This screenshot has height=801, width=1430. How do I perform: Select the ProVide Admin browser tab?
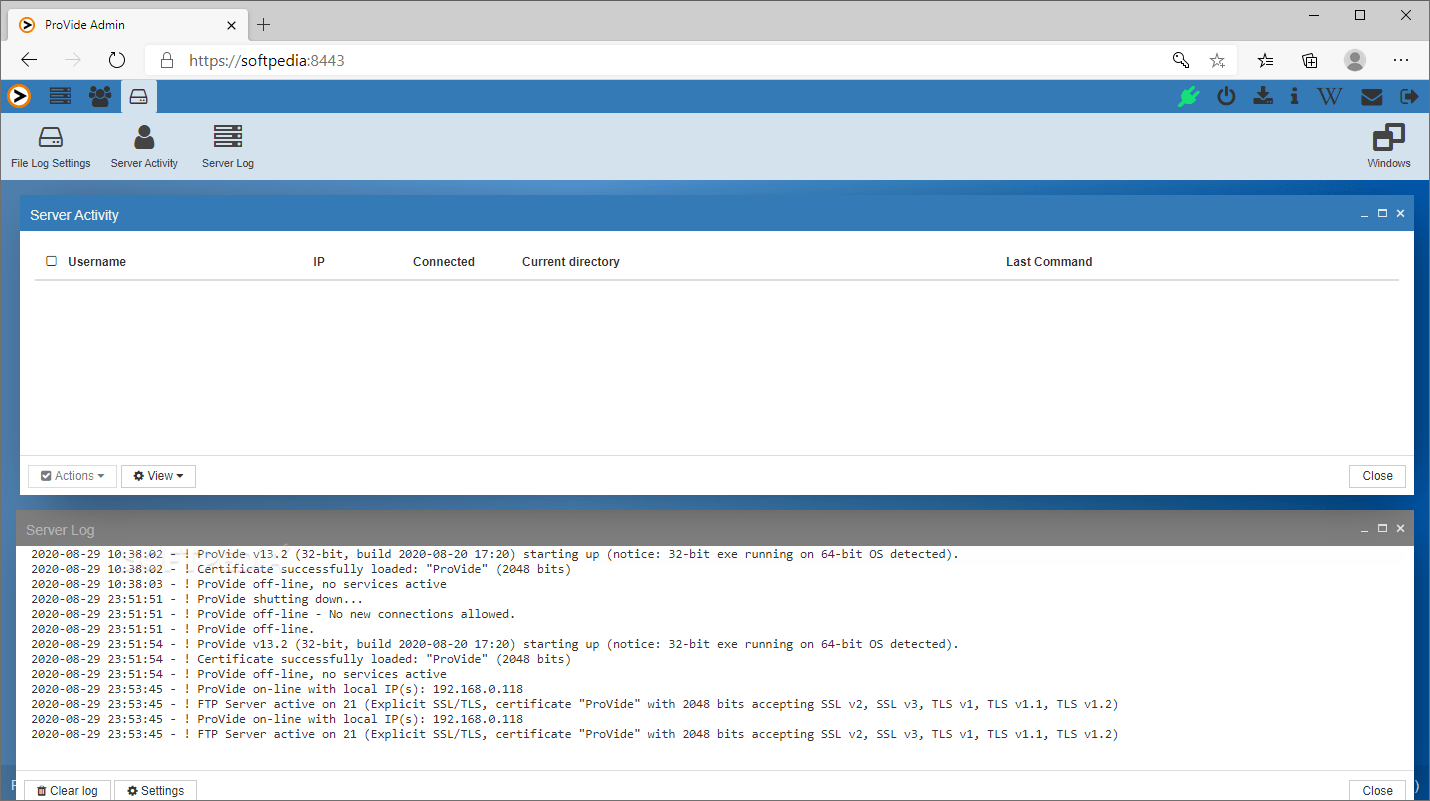(x=129, y=24)
